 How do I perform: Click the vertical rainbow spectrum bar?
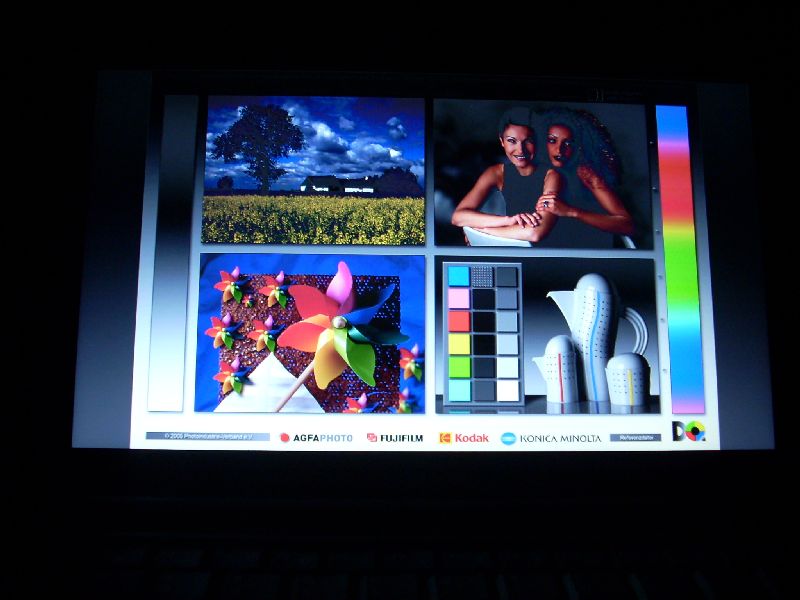point(680,259)
